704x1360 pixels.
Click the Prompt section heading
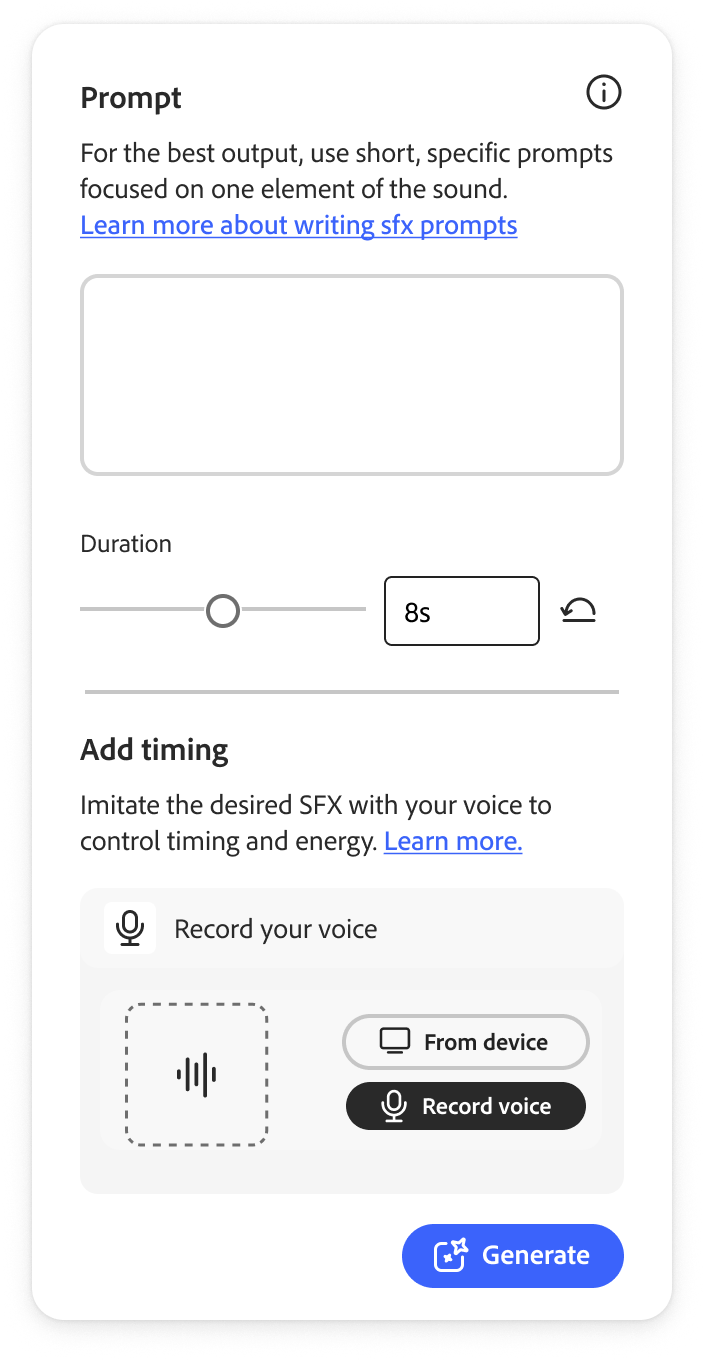click(x=130, y=97)
